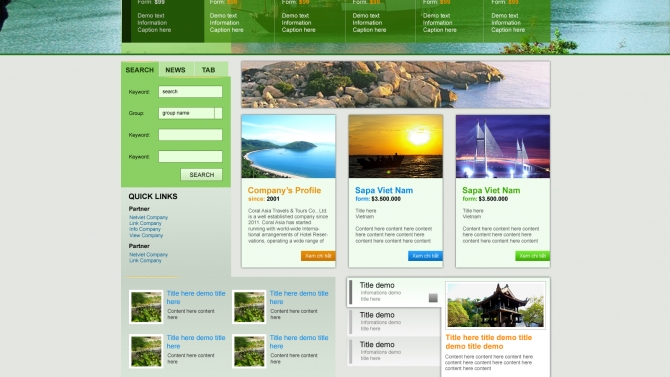Open the blue Sapa Viet Nam heading

coord(384,190)
